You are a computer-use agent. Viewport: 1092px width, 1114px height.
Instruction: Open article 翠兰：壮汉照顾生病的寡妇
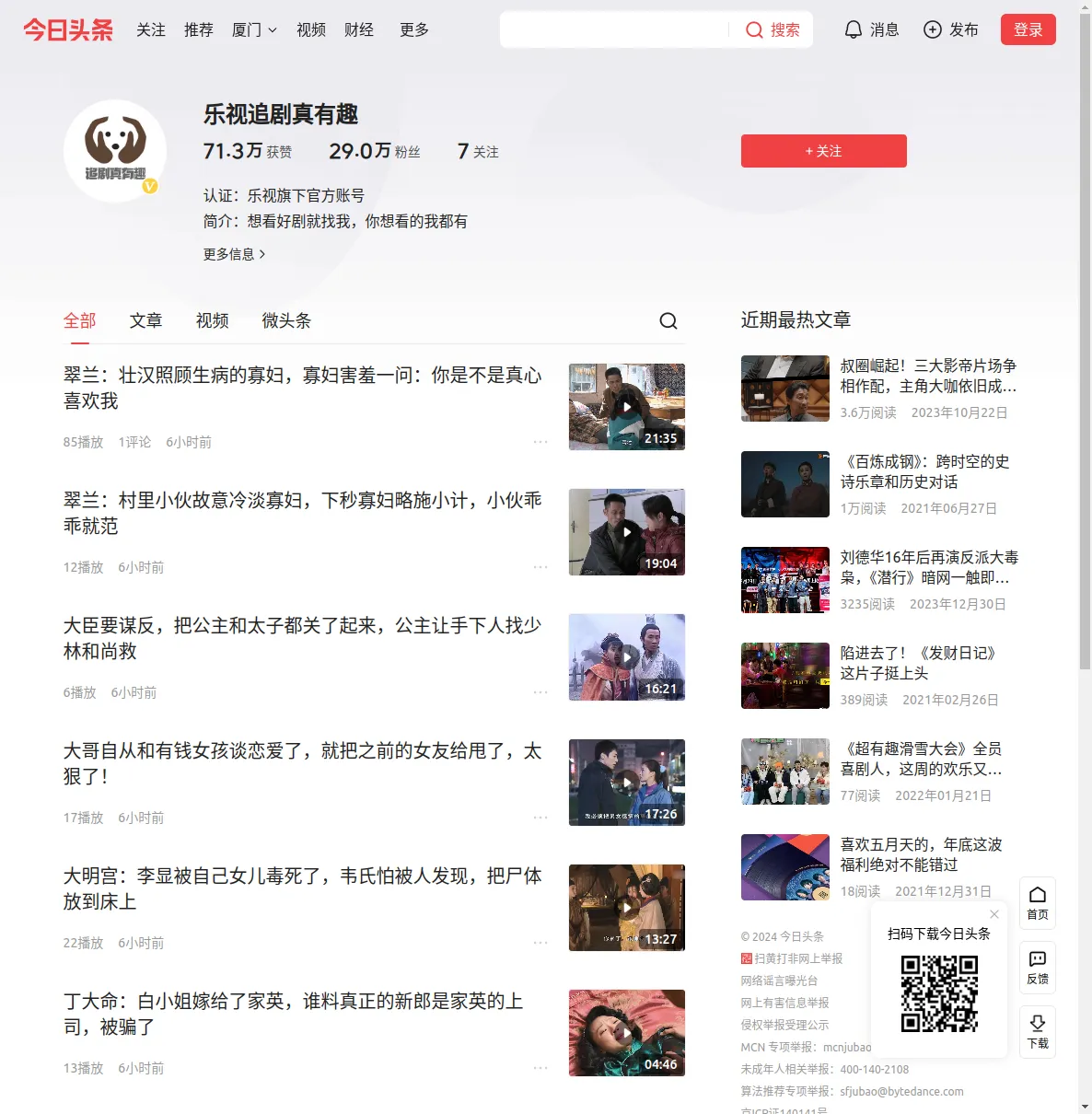click(x=303, y=388)
